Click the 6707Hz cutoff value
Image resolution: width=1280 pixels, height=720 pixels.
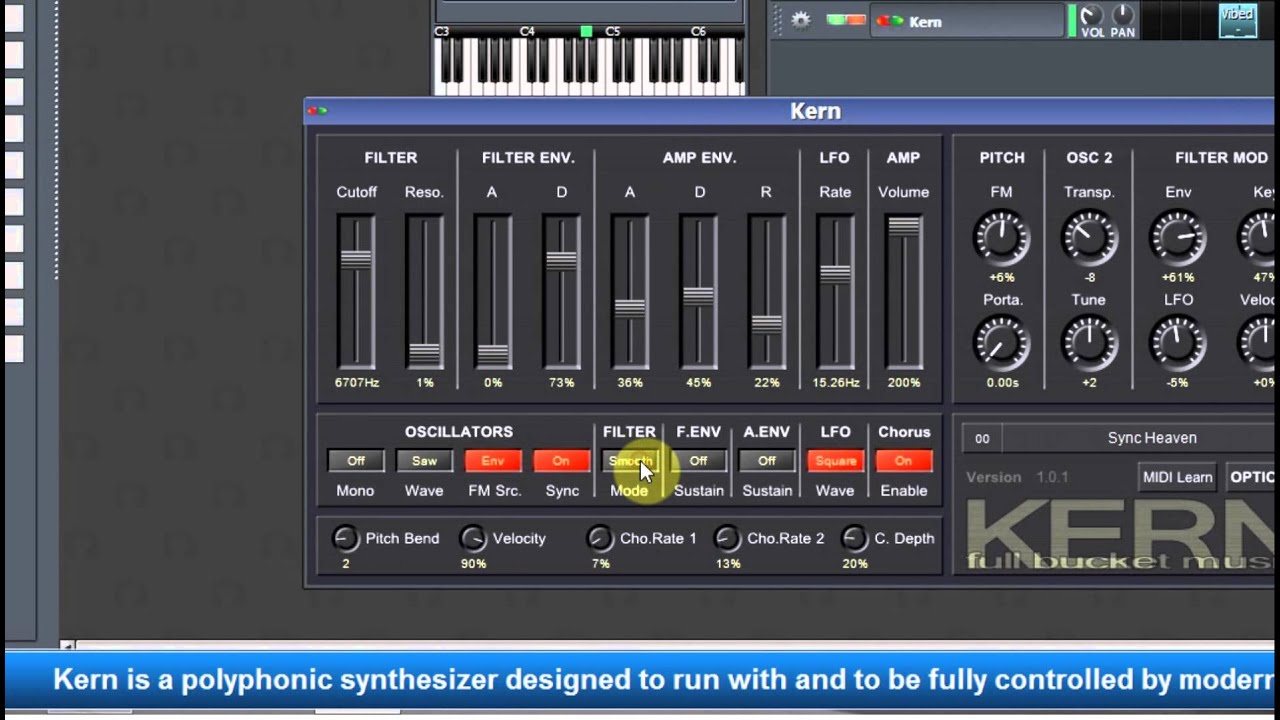(x=357, y=383)
